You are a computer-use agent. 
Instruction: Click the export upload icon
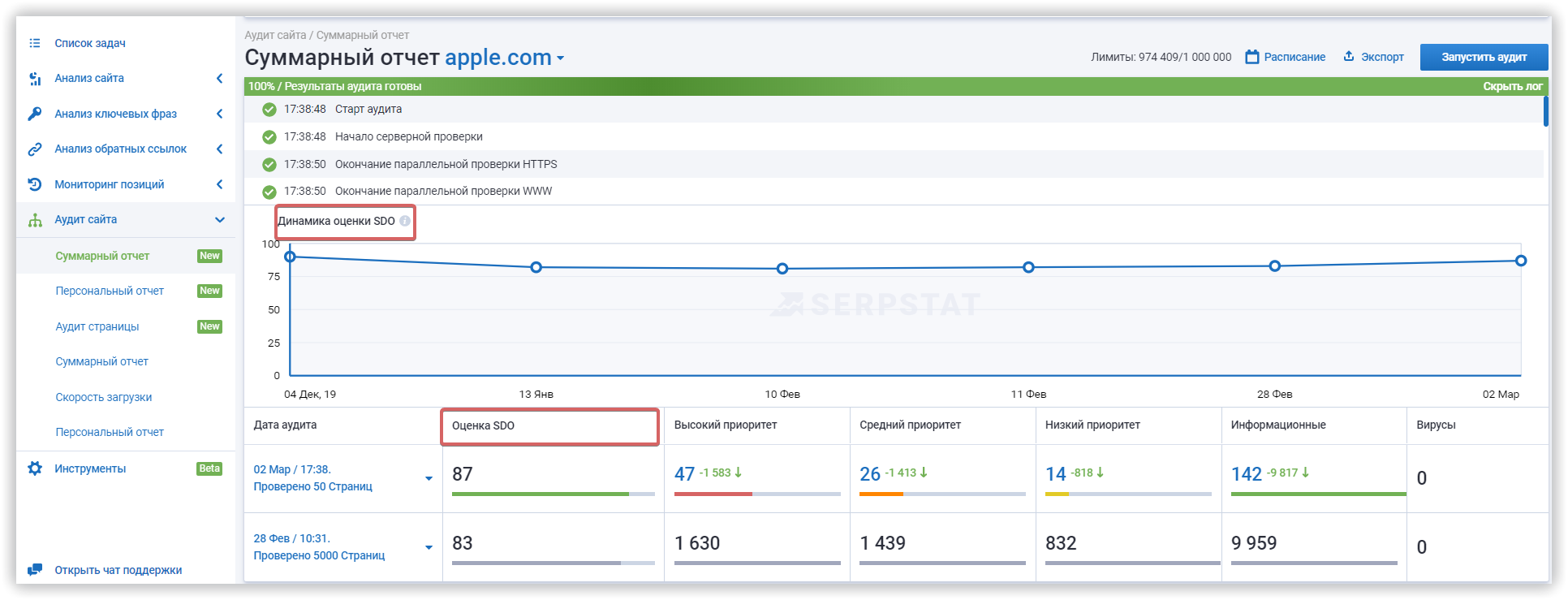(1349, 56)
